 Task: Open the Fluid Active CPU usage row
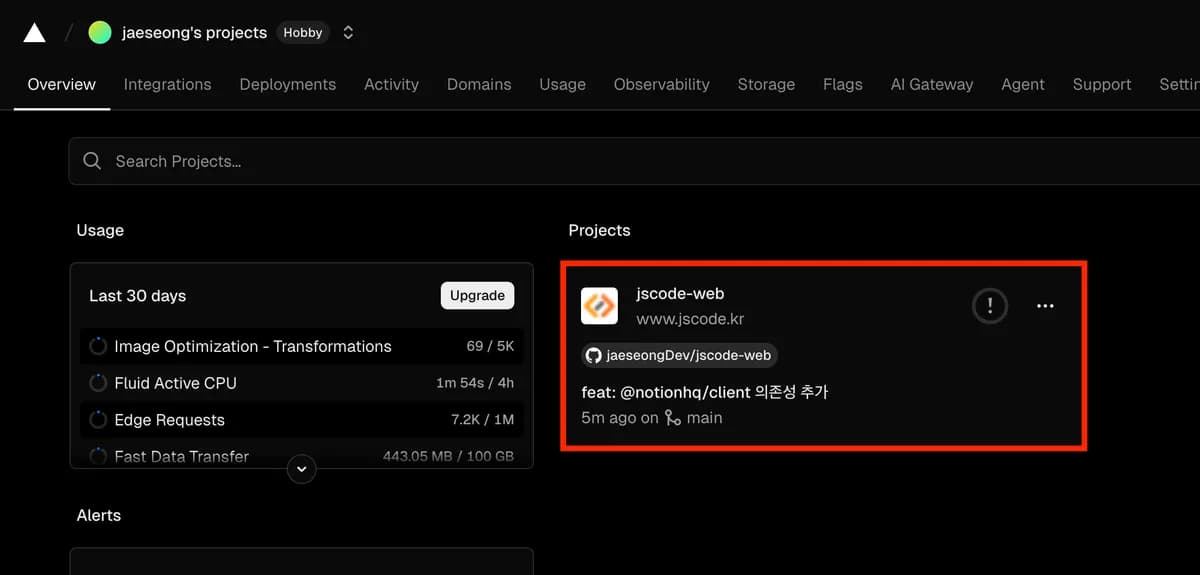tap(301, 383)
